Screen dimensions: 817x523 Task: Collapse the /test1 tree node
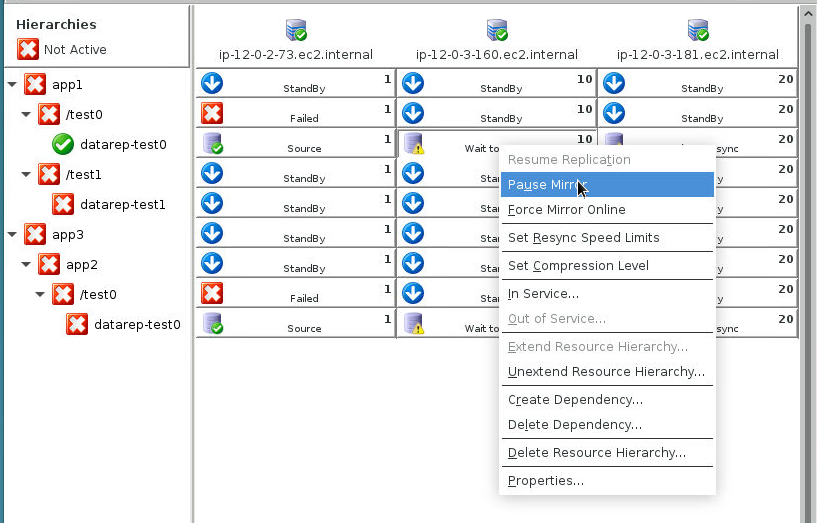(x=25, y=175)
